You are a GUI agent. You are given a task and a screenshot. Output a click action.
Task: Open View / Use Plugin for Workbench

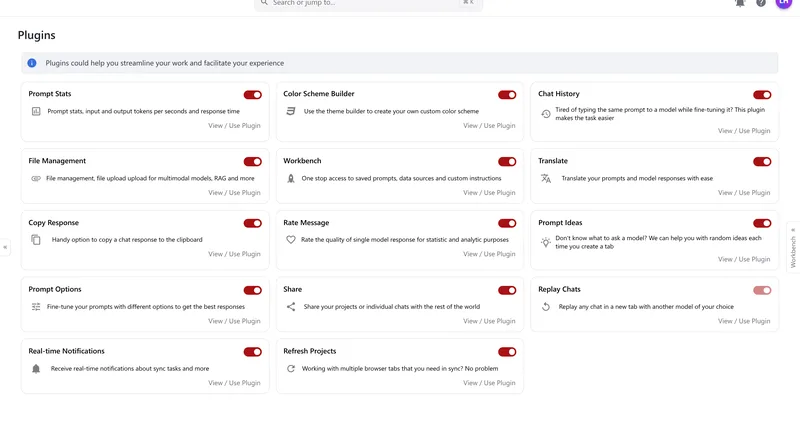click(489, 193)
